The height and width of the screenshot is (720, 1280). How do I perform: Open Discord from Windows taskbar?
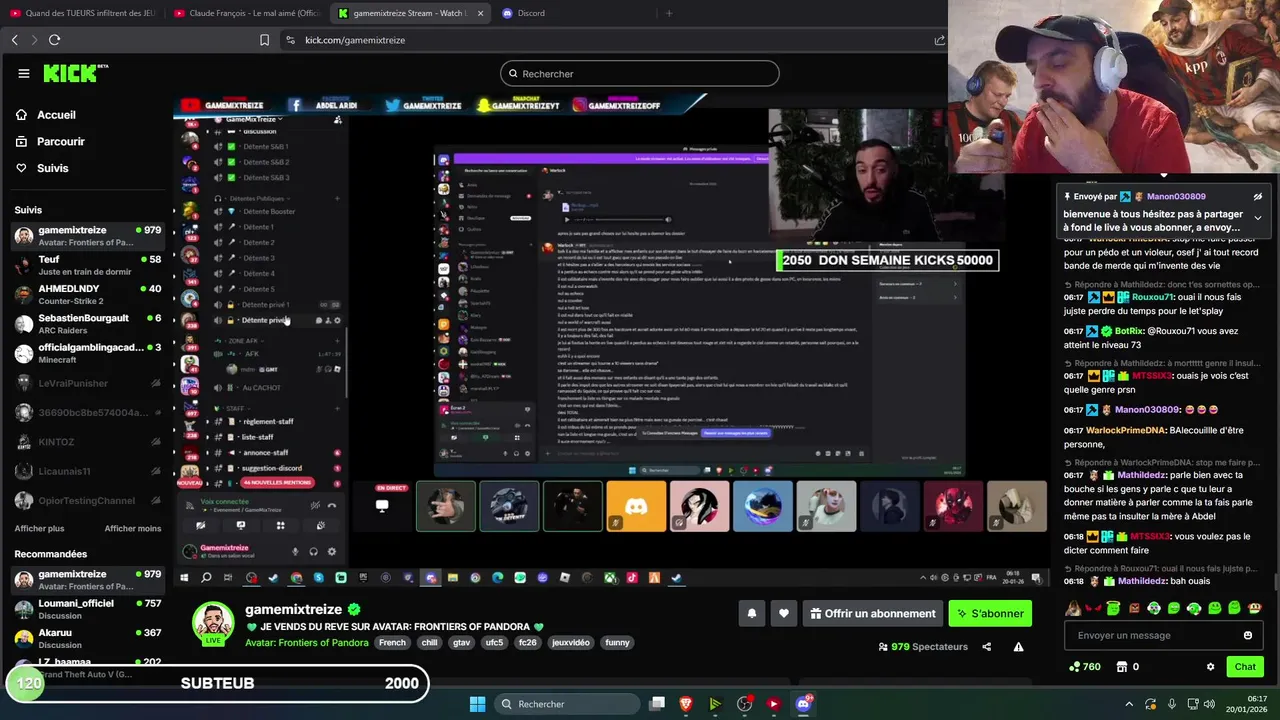tap(803, 704)
